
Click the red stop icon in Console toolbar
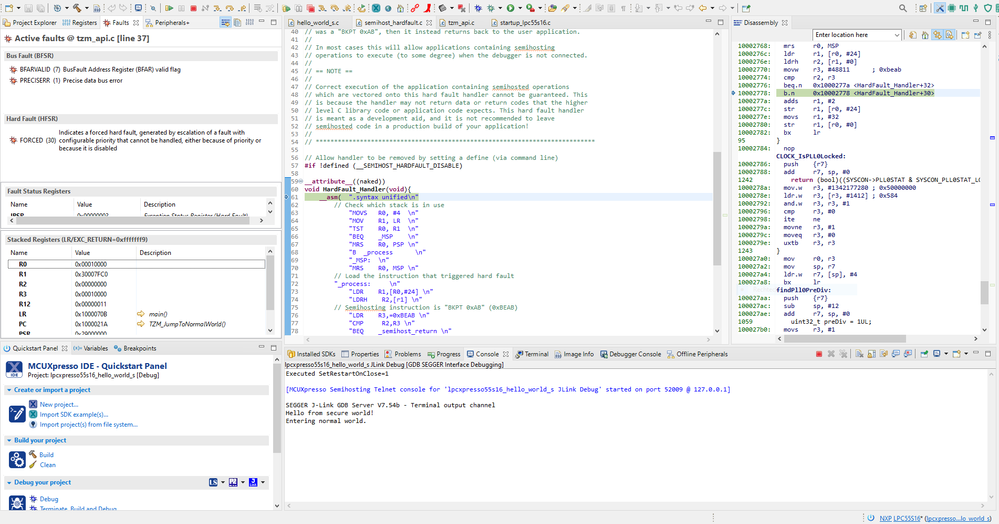(x=819, y=354)
